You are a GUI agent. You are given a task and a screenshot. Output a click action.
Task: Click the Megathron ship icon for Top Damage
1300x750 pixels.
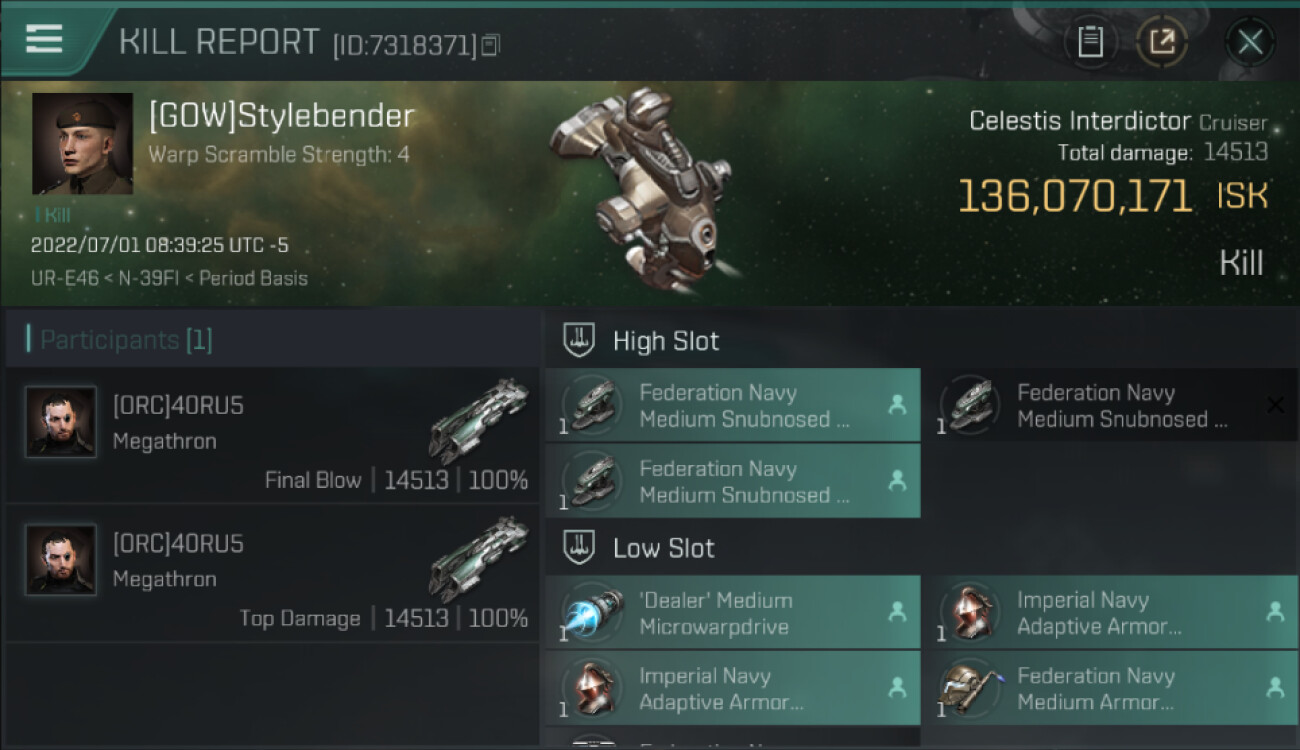(x=478, y=558)
